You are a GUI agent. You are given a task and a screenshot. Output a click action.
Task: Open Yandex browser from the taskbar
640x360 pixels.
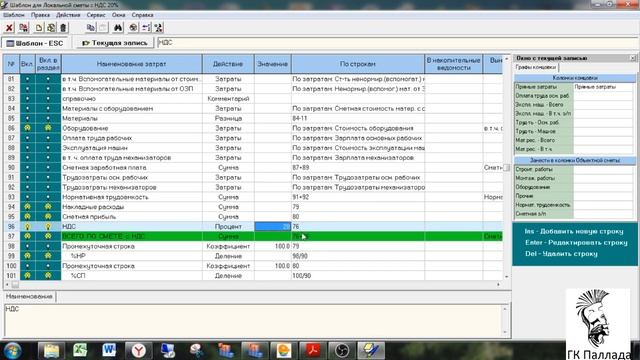point(138,351)
